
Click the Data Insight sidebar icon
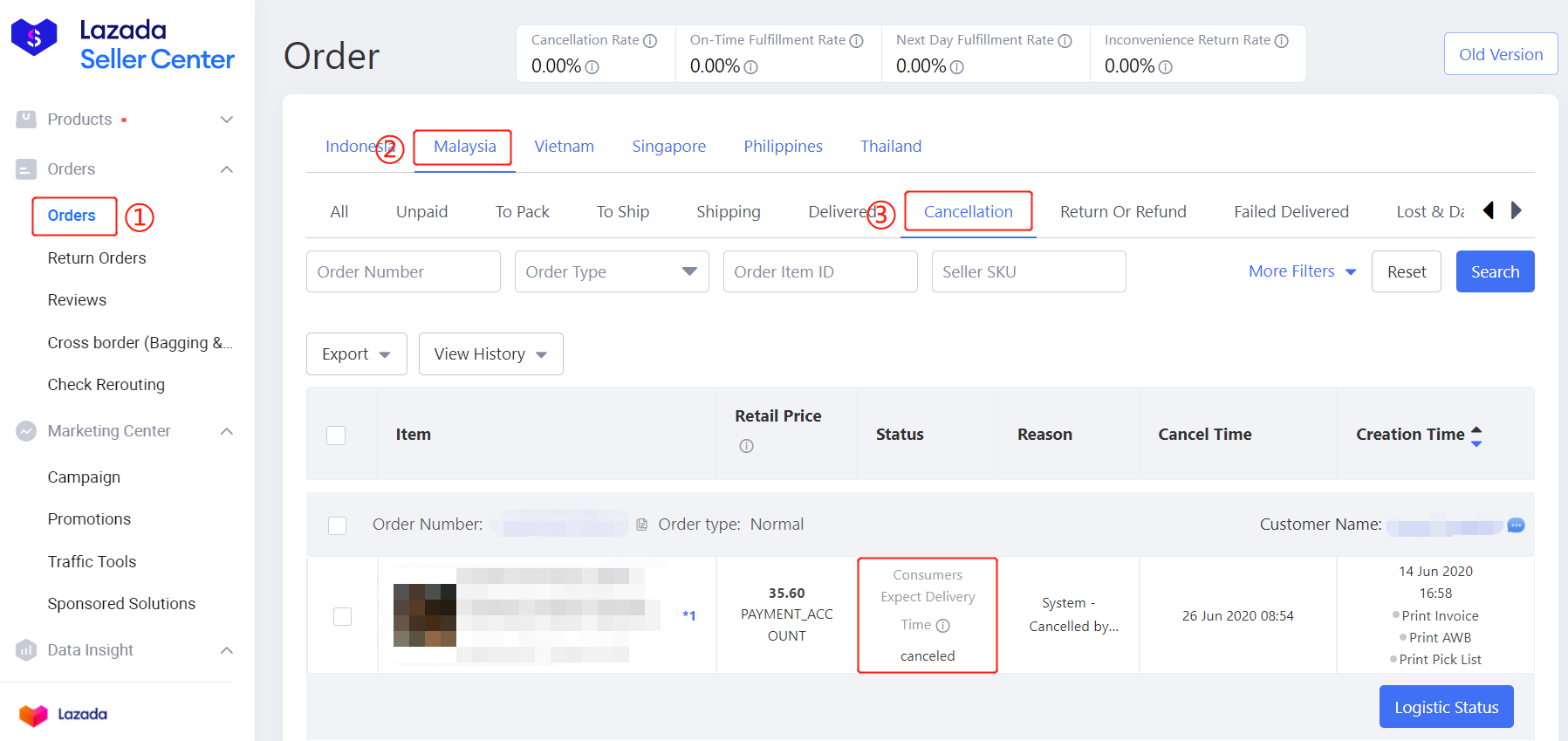coord(26,650)
